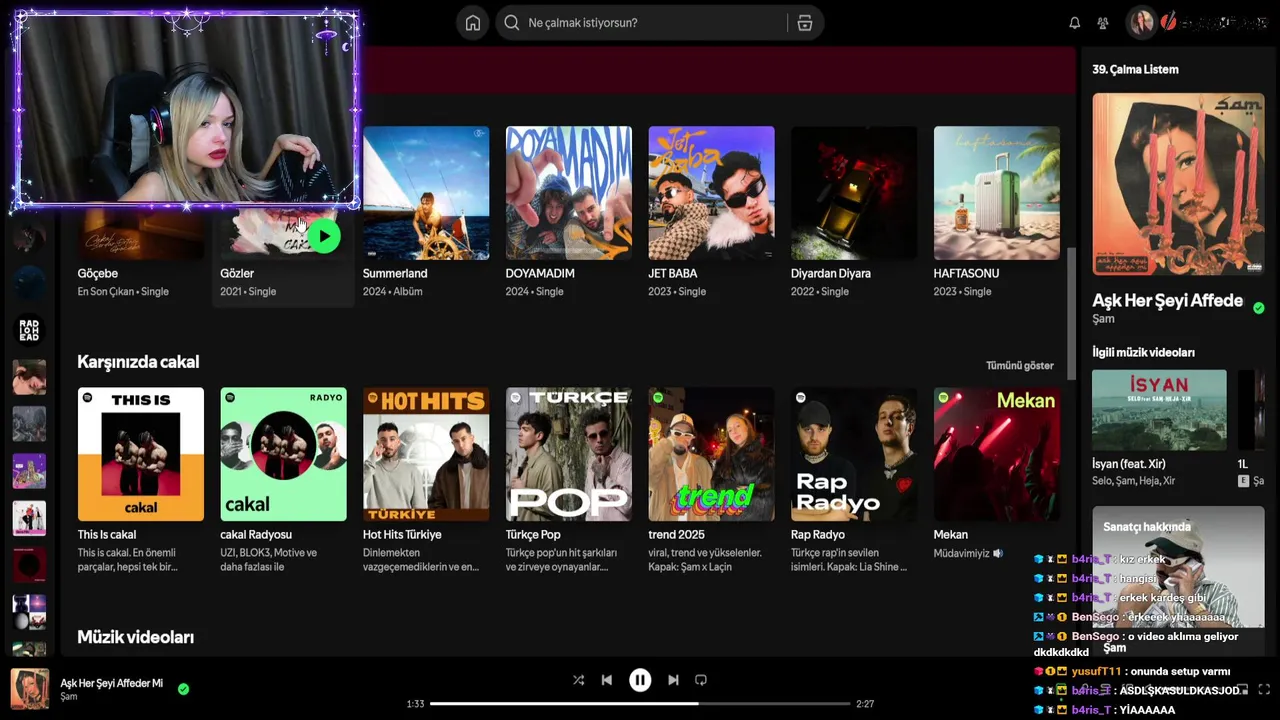Click 'JET BABA' title text

(673, 273)
